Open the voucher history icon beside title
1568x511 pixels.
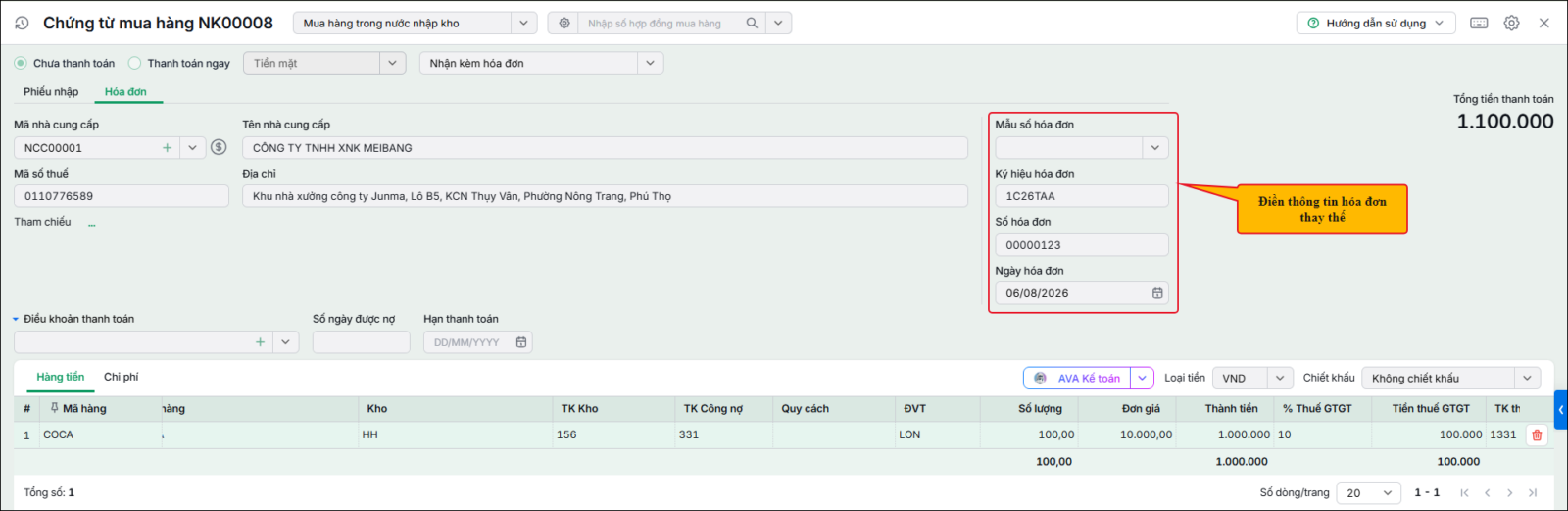(22, 23)
